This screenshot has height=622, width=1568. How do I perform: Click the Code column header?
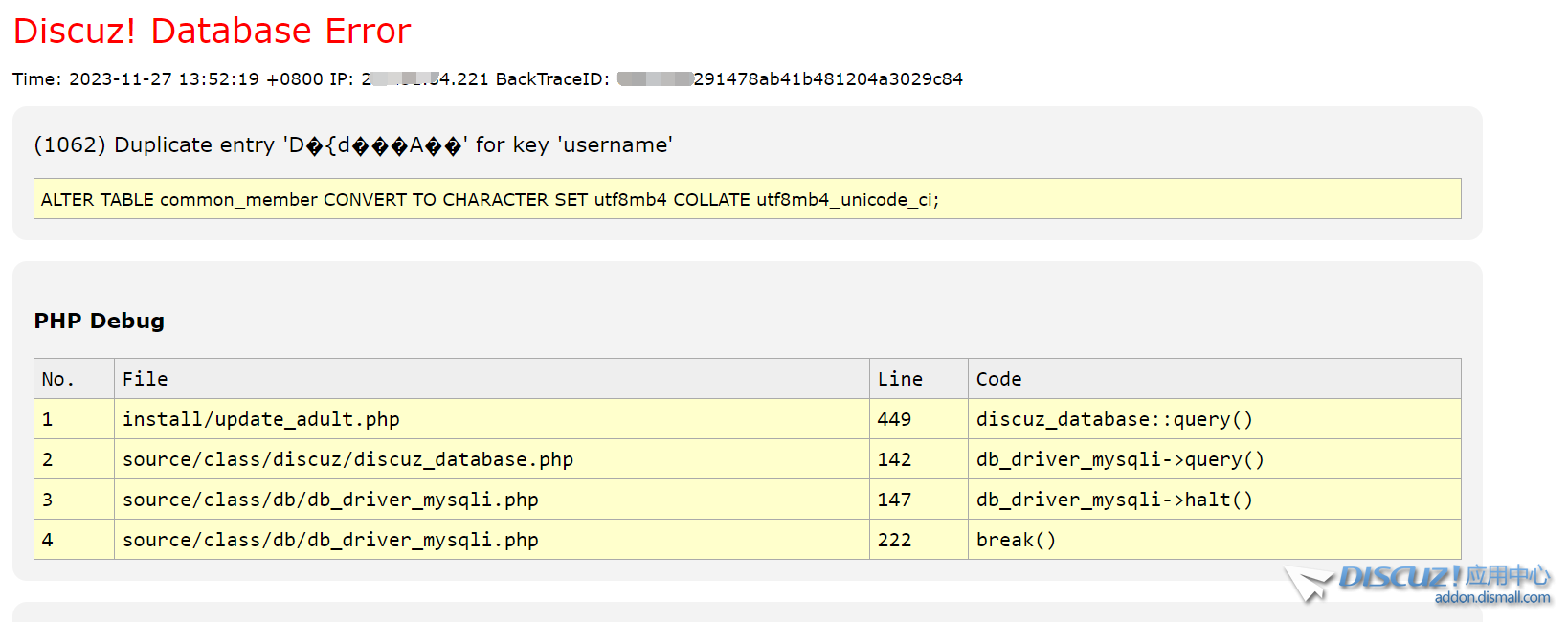click(x=998, y=379)
